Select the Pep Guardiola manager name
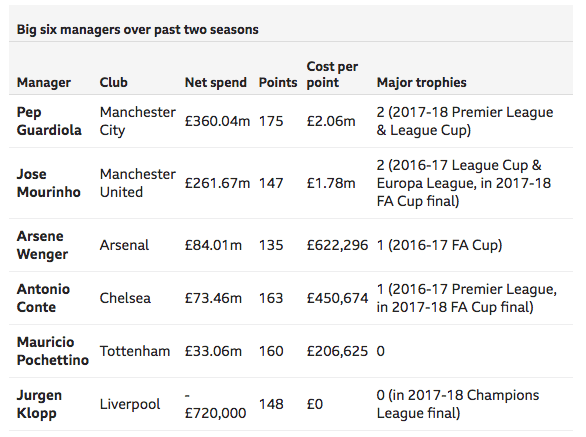Screen dimensions: 586x437 tap(49, 121)
